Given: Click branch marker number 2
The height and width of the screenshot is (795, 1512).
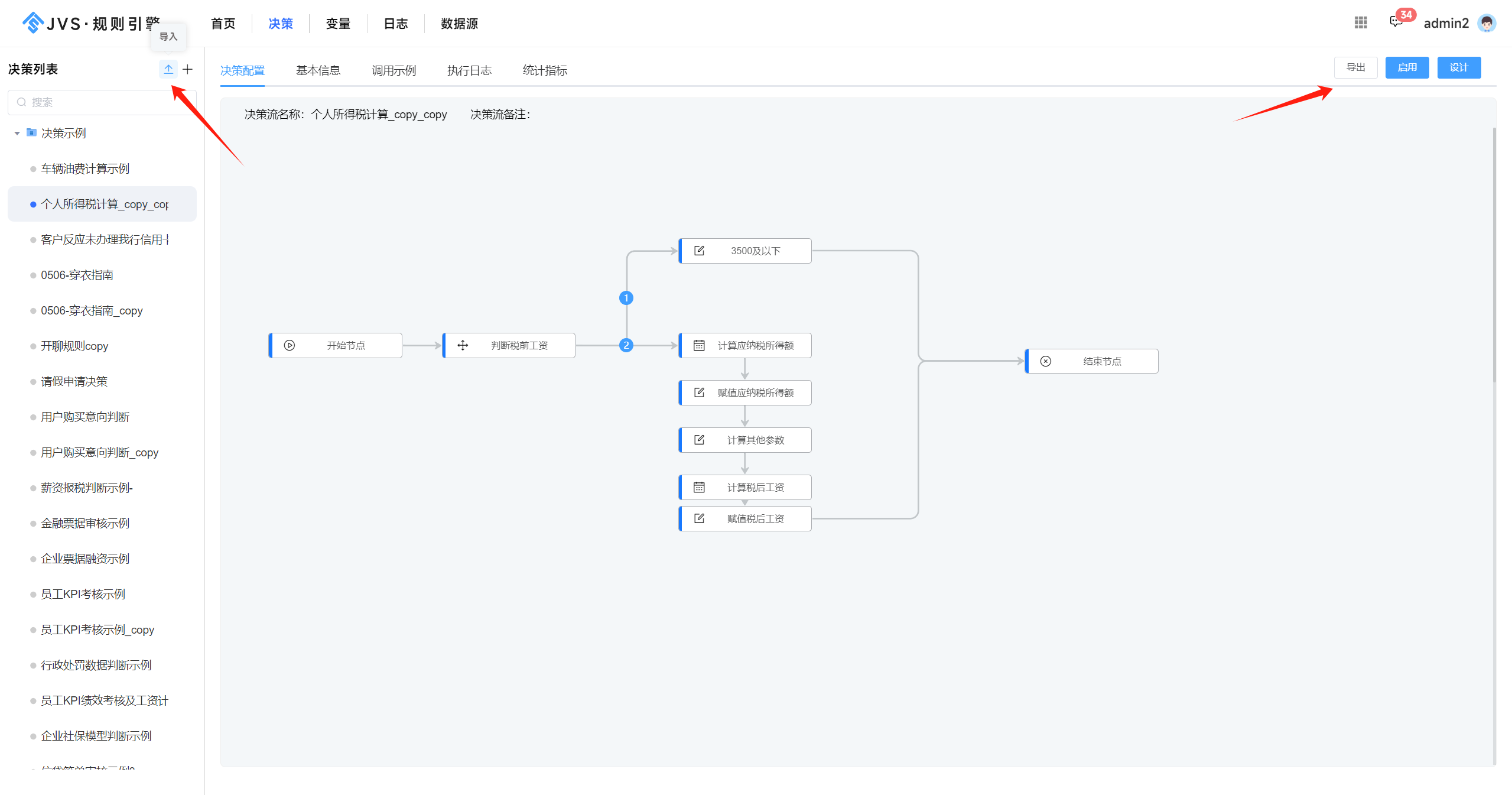Looking at the screenshot, I should (626, 345).
